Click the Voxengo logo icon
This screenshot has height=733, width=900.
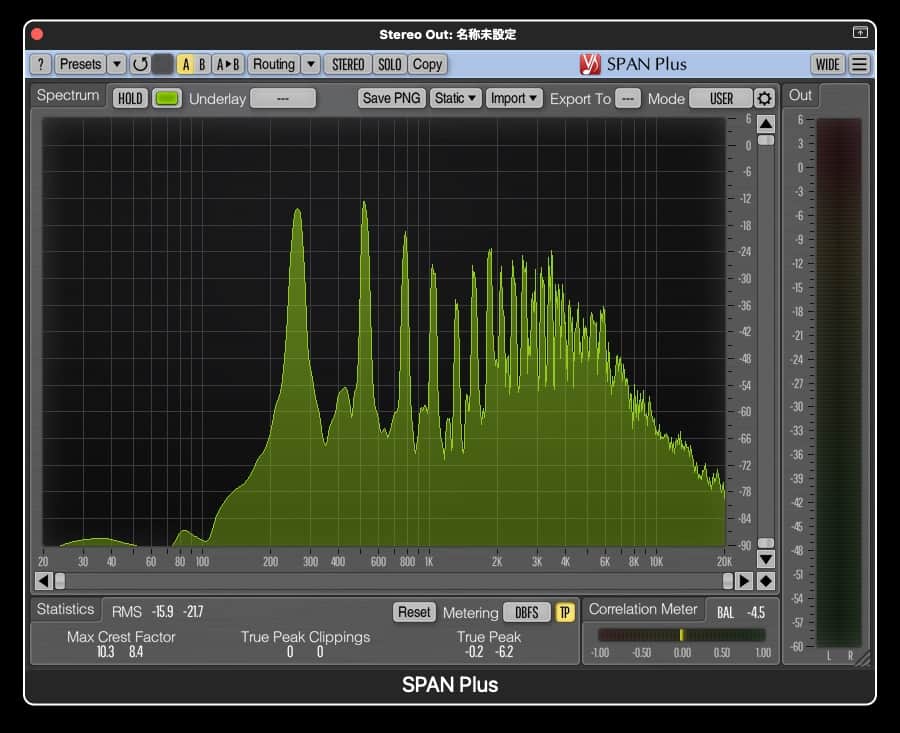pos(589,64)
